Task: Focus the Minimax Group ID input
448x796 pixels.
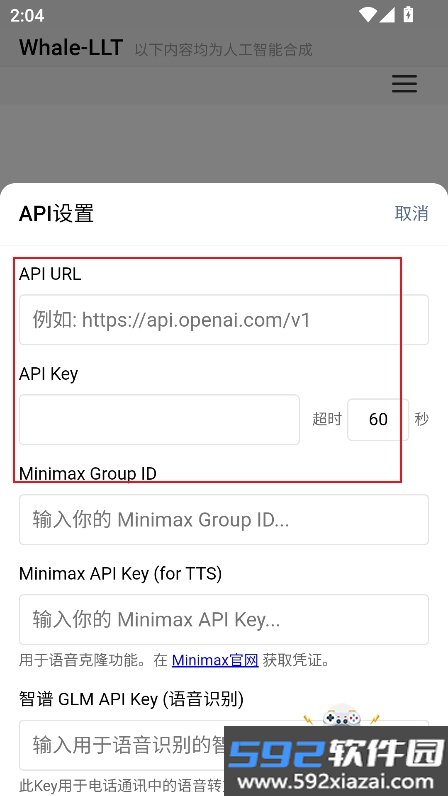Action: [x=224, y=519]
